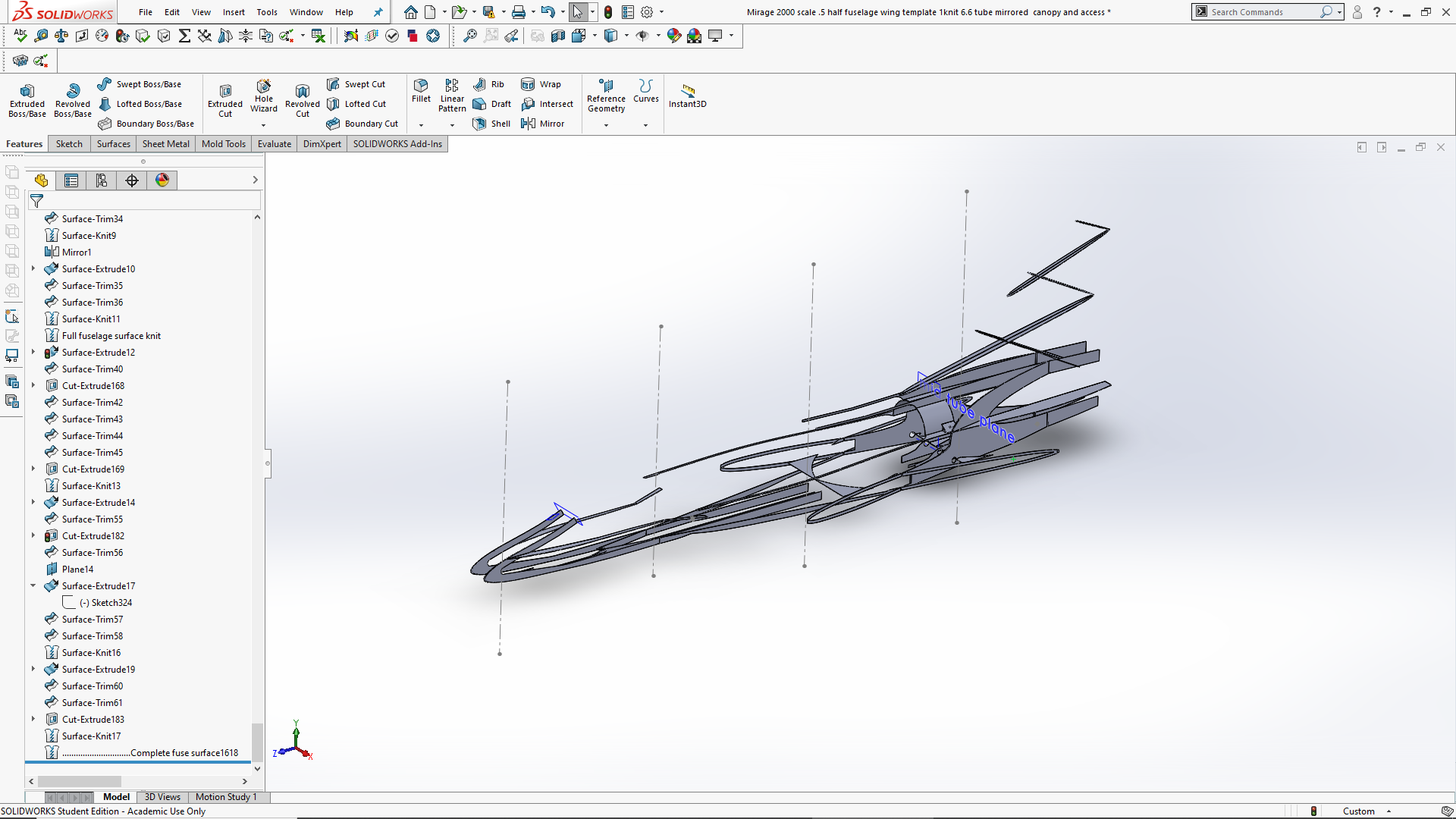Open the Reference Geometry dropdown arrow

click(606, 125)
